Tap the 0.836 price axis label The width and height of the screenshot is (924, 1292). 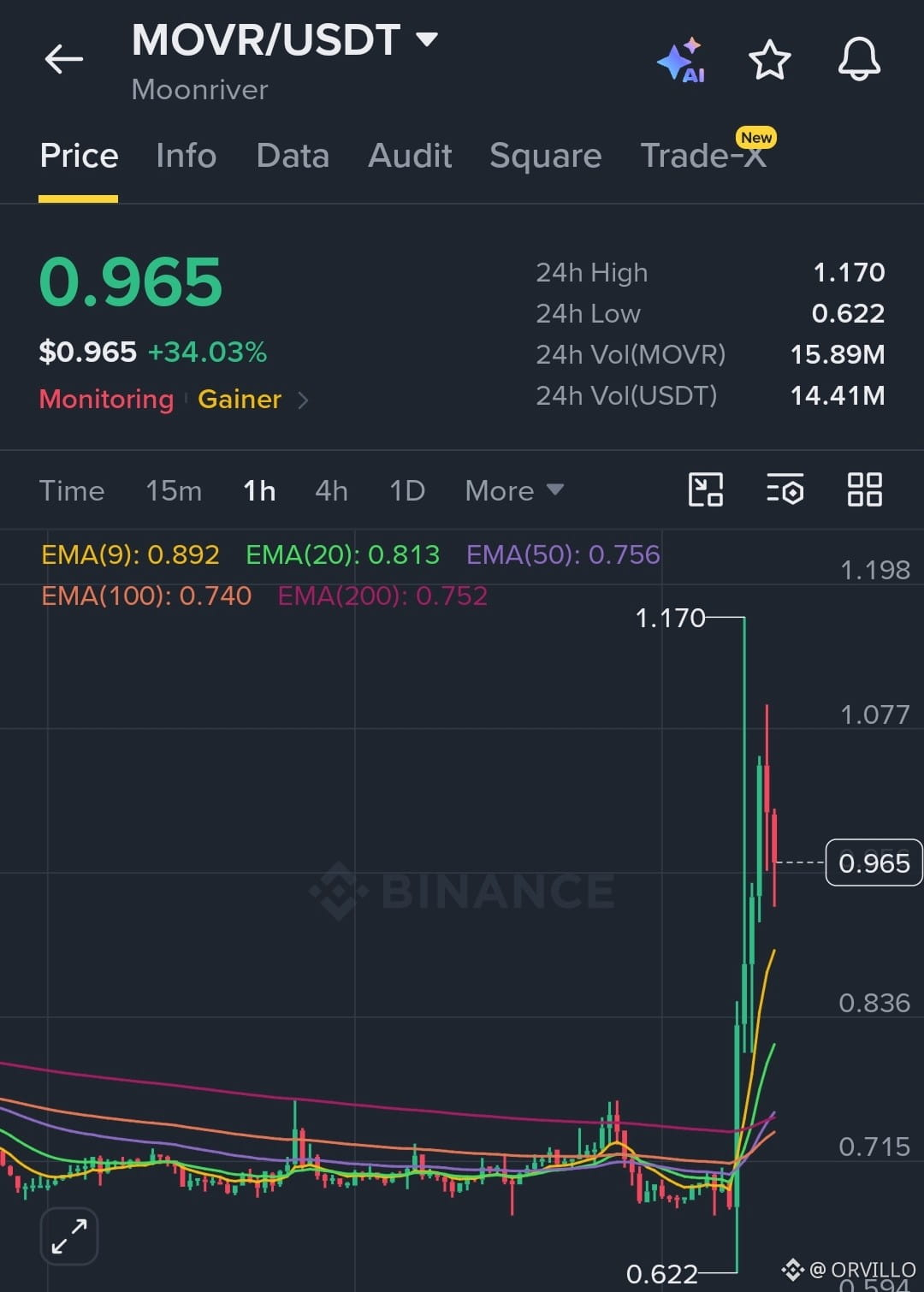(x=874, y=1003)
